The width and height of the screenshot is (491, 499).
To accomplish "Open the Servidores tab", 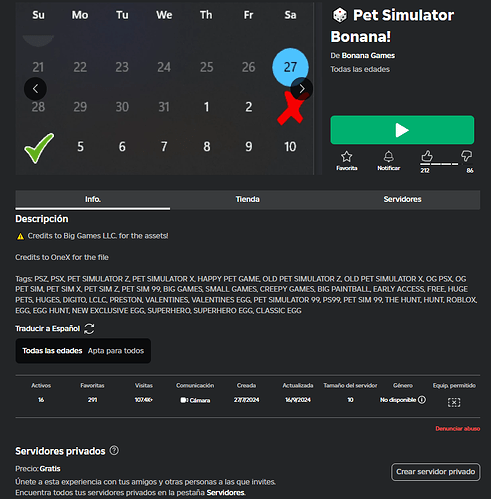I will pos(402,199).
